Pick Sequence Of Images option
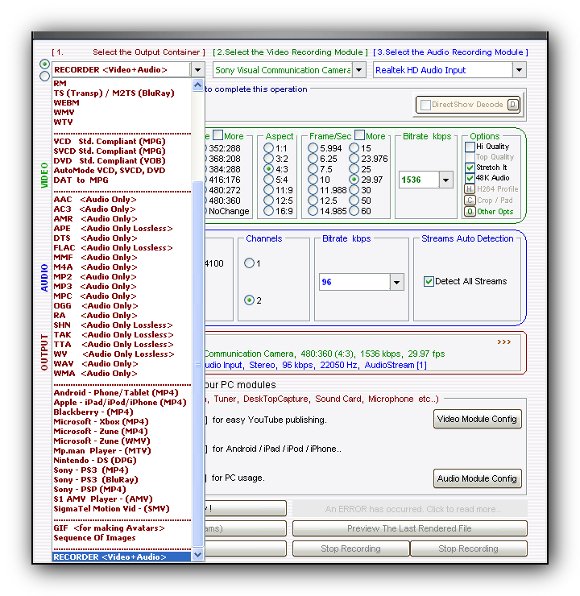 122,537
